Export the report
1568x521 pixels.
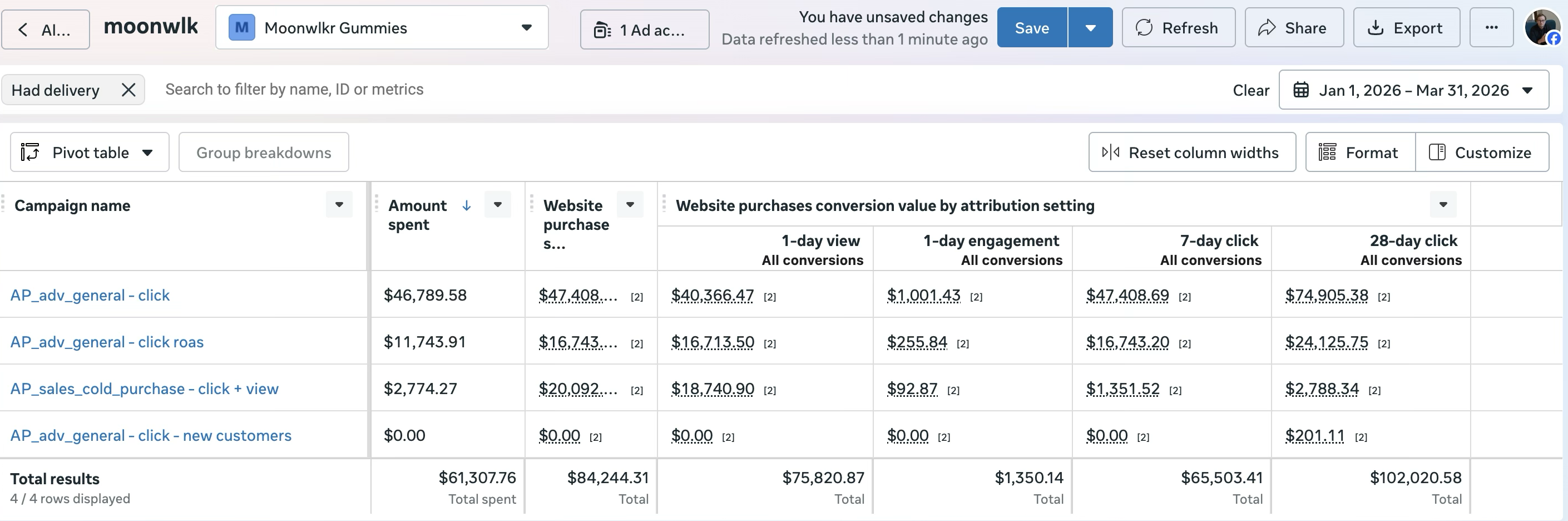[1406, 28]
